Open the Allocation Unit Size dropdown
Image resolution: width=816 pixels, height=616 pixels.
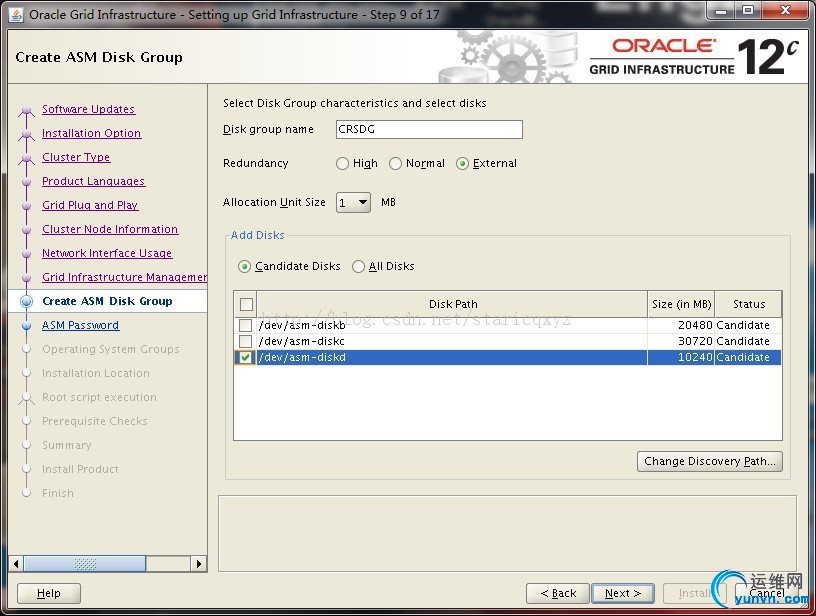pos(353,202)
